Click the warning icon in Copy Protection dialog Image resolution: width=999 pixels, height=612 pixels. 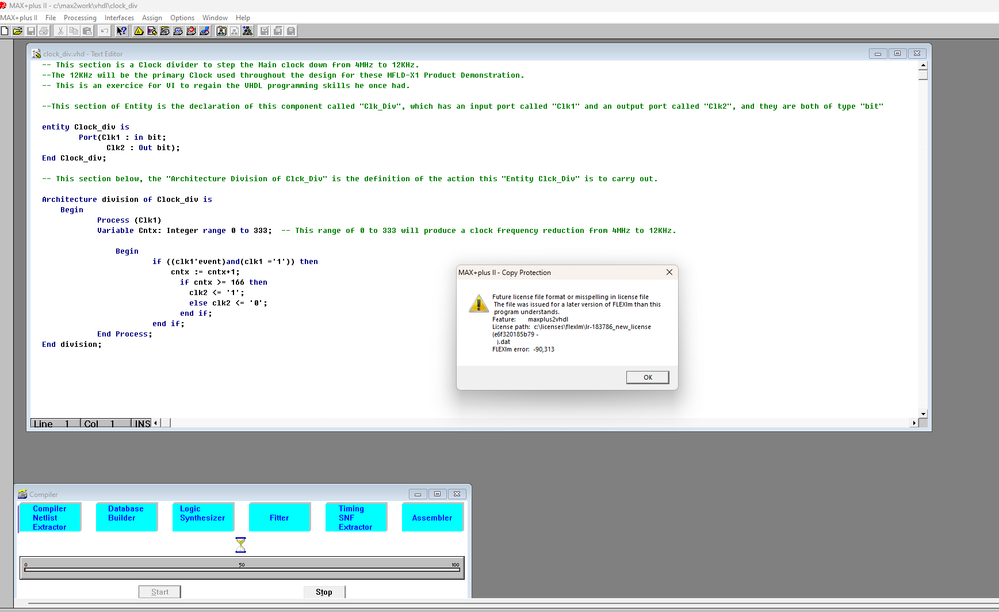478,303
